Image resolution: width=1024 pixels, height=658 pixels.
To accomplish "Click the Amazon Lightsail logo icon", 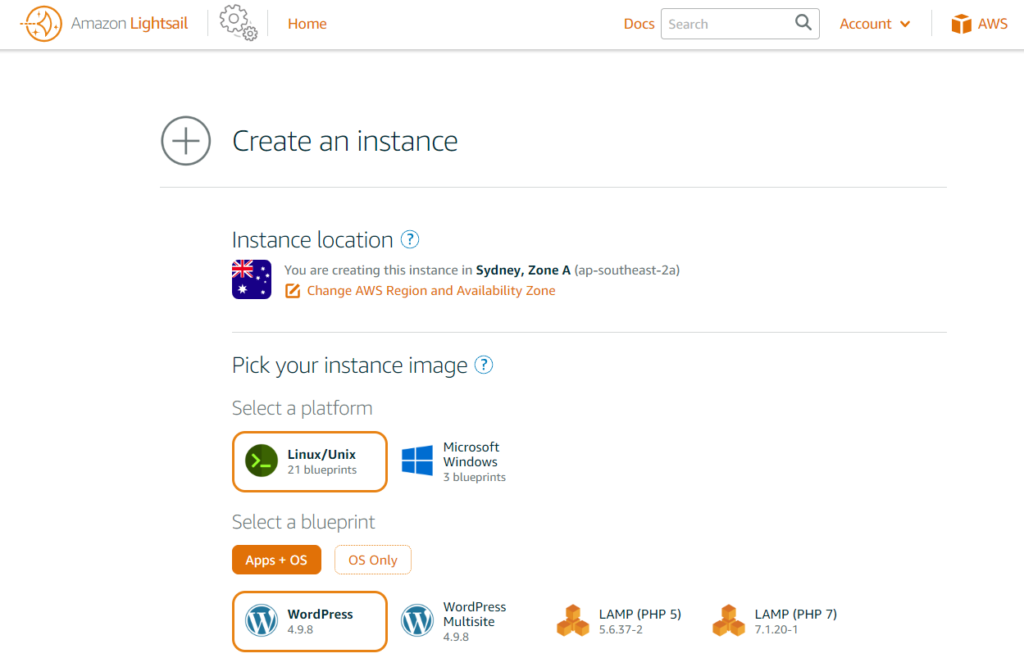I will pyautogui.click(x=41, y=24).
